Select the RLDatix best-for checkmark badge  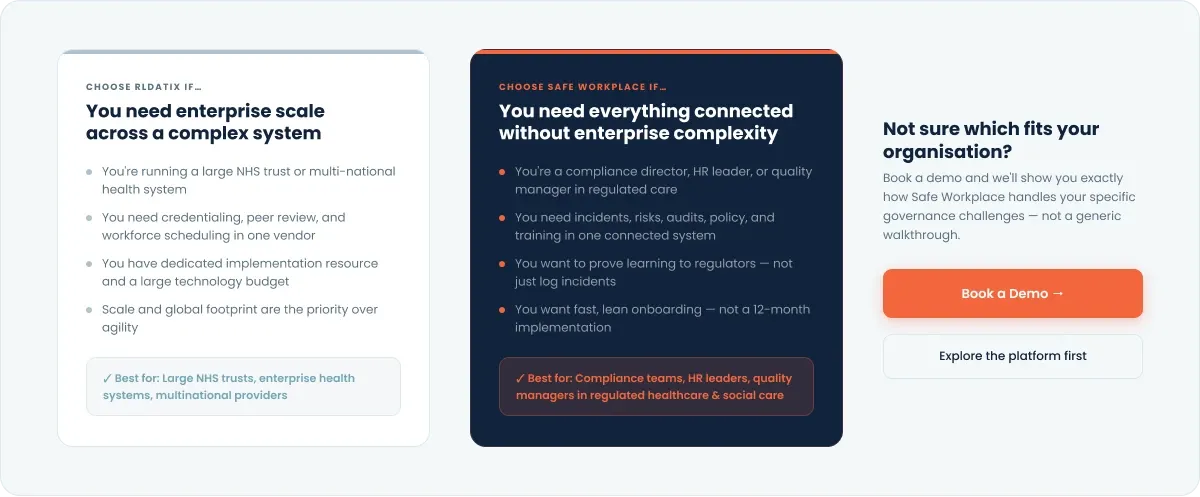[243, 386]
